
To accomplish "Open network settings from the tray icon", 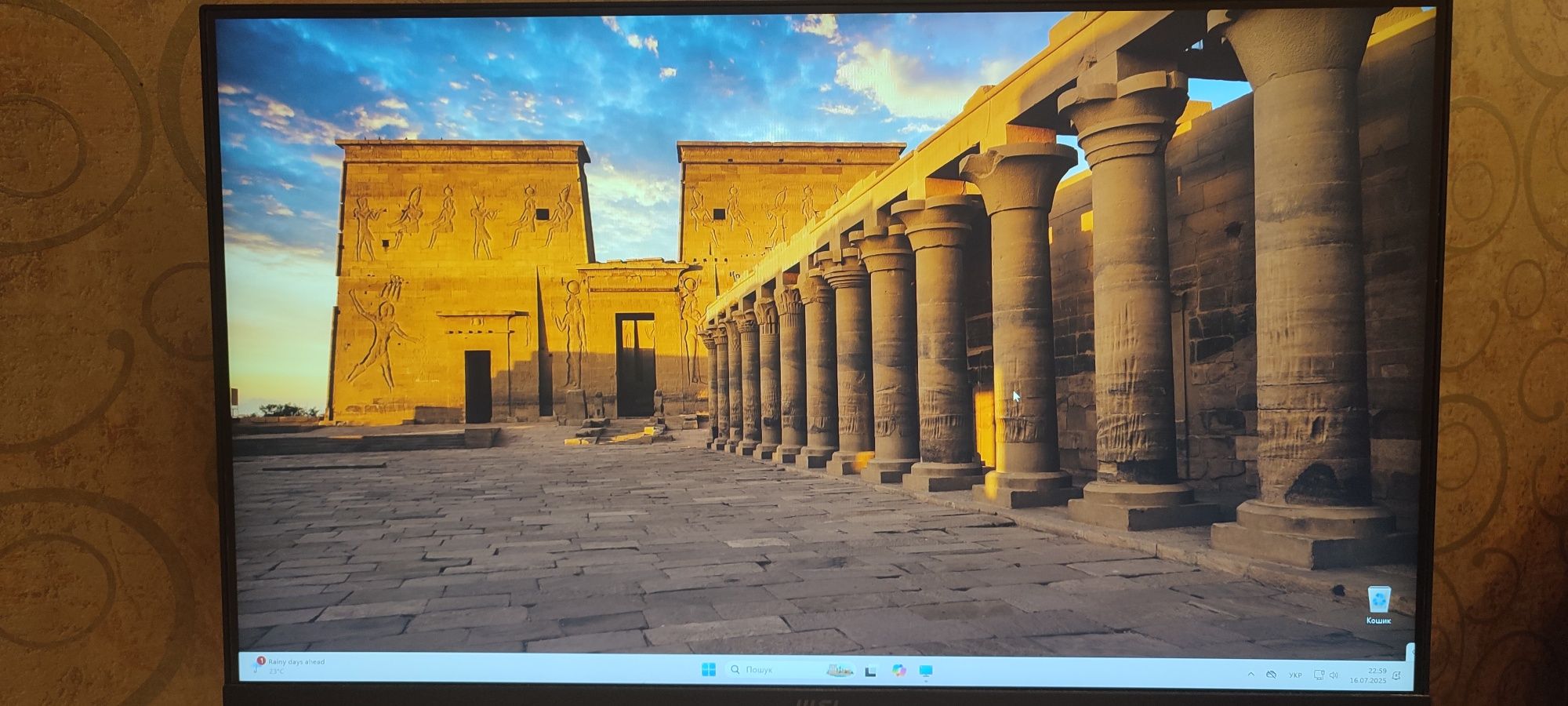I will pos(1319,675).
